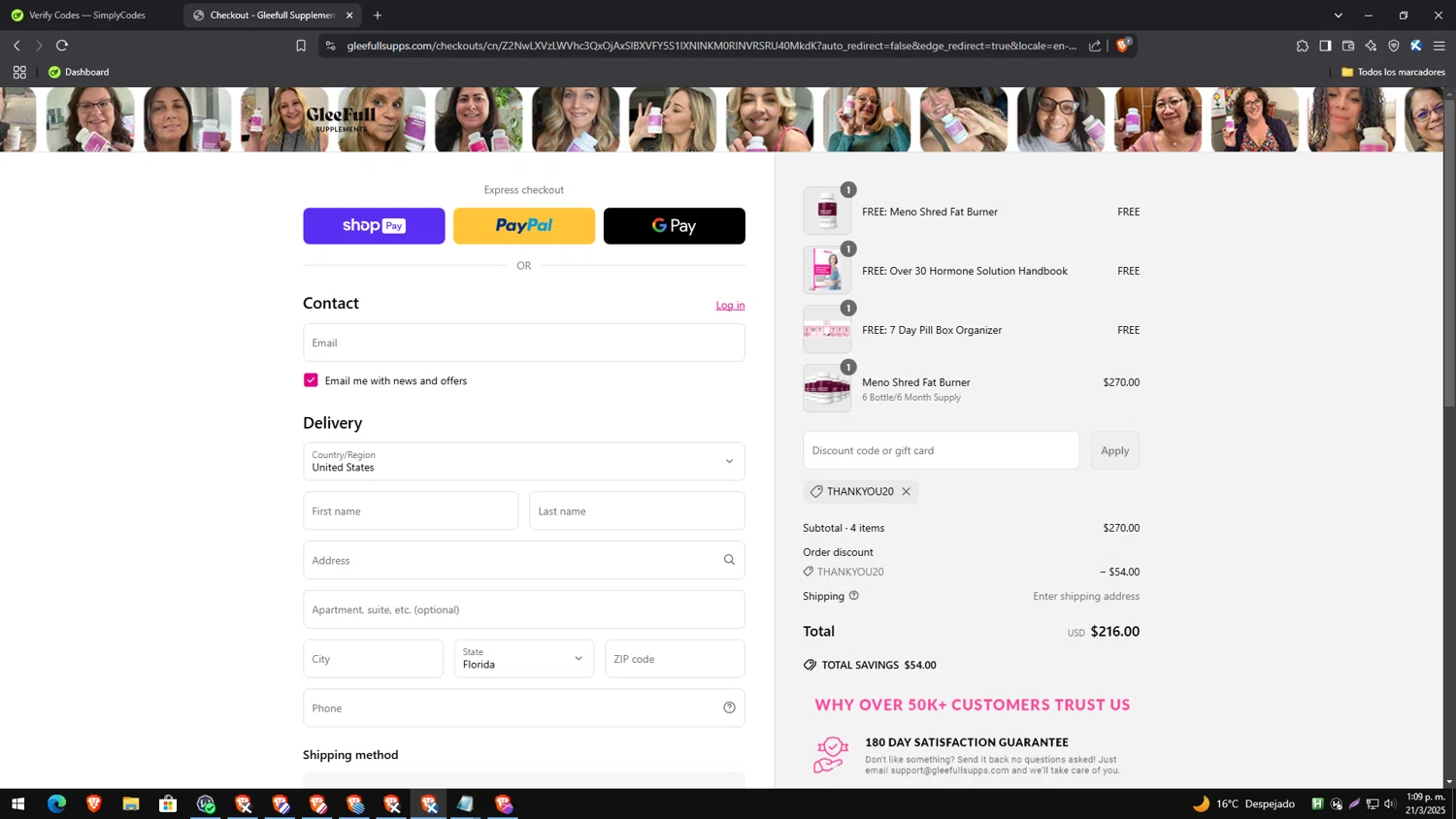The image size is (1456, 819).
Task: Open Brave VPN shield icon
Action: 1394,46
